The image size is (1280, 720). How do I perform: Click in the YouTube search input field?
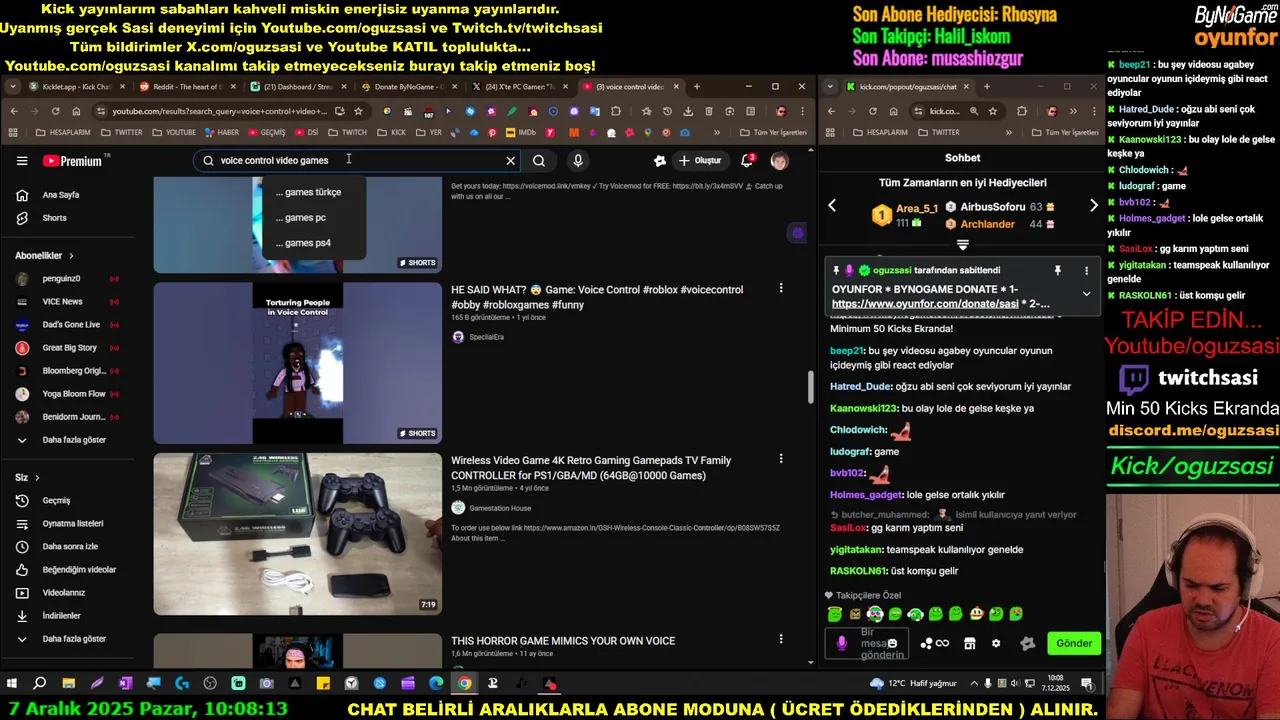pyautogui.click(x=355, y=160)
